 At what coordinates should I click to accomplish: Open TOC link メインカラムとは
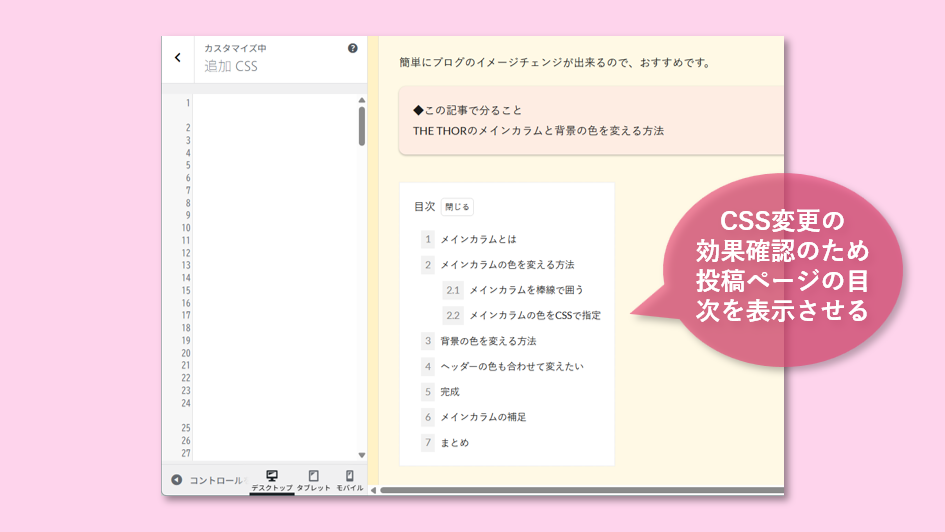tap(478, 239)
